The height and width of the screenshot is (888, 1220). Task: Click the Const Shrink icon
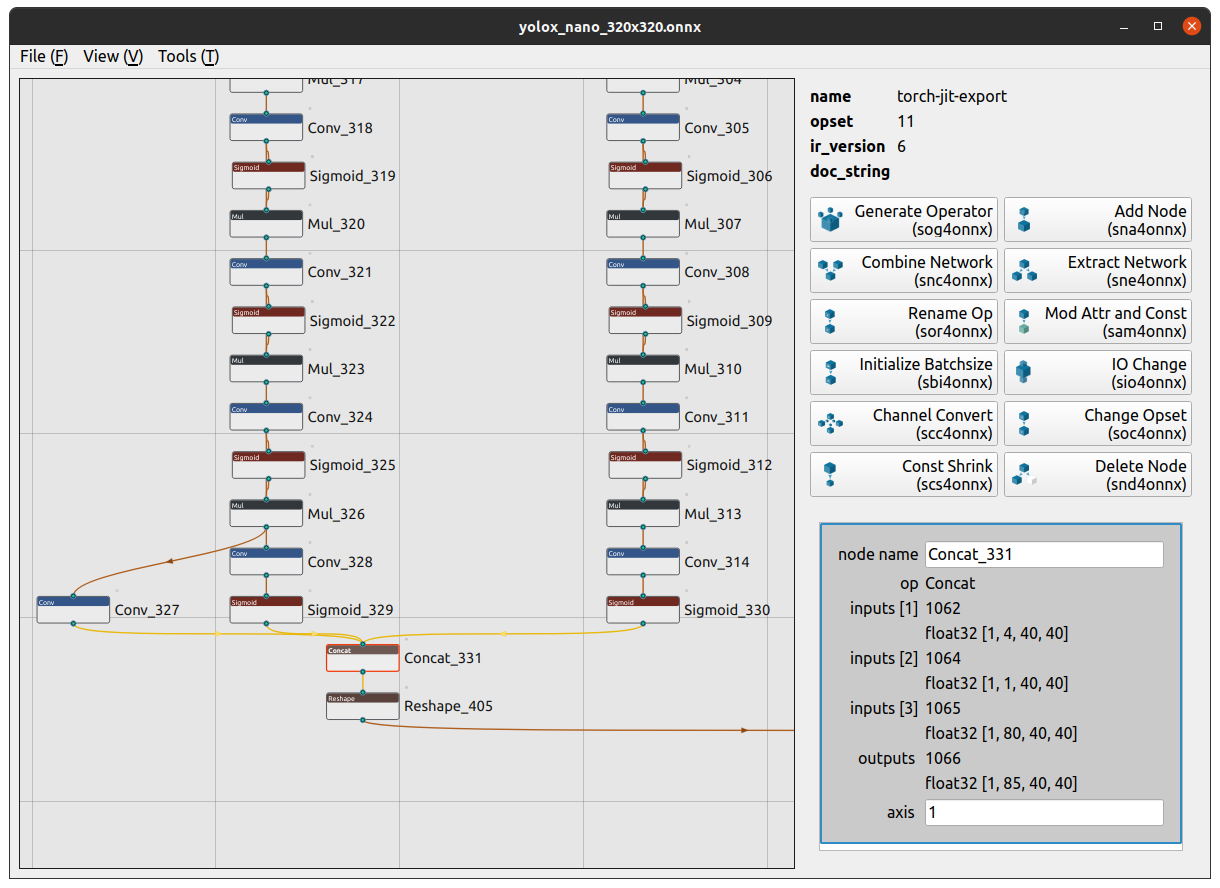pyautogui.click(x=830, y=475)
